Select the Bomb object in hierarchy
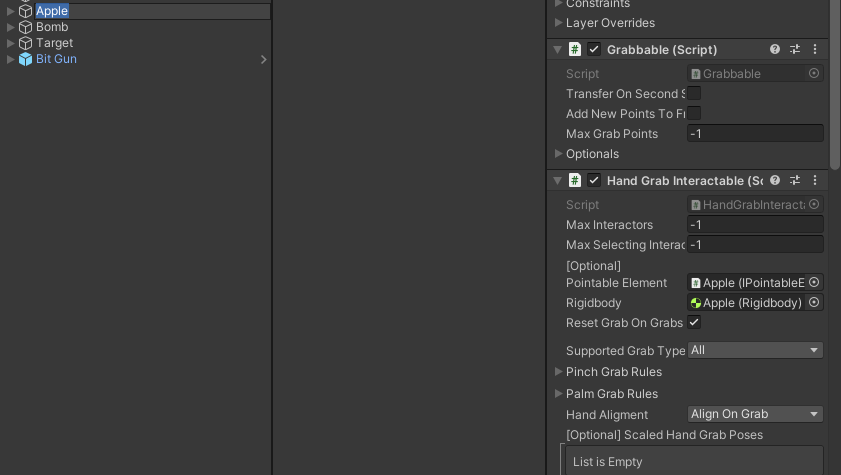The height and width of the screenshot is (475, 841). (x=52, y=27)
